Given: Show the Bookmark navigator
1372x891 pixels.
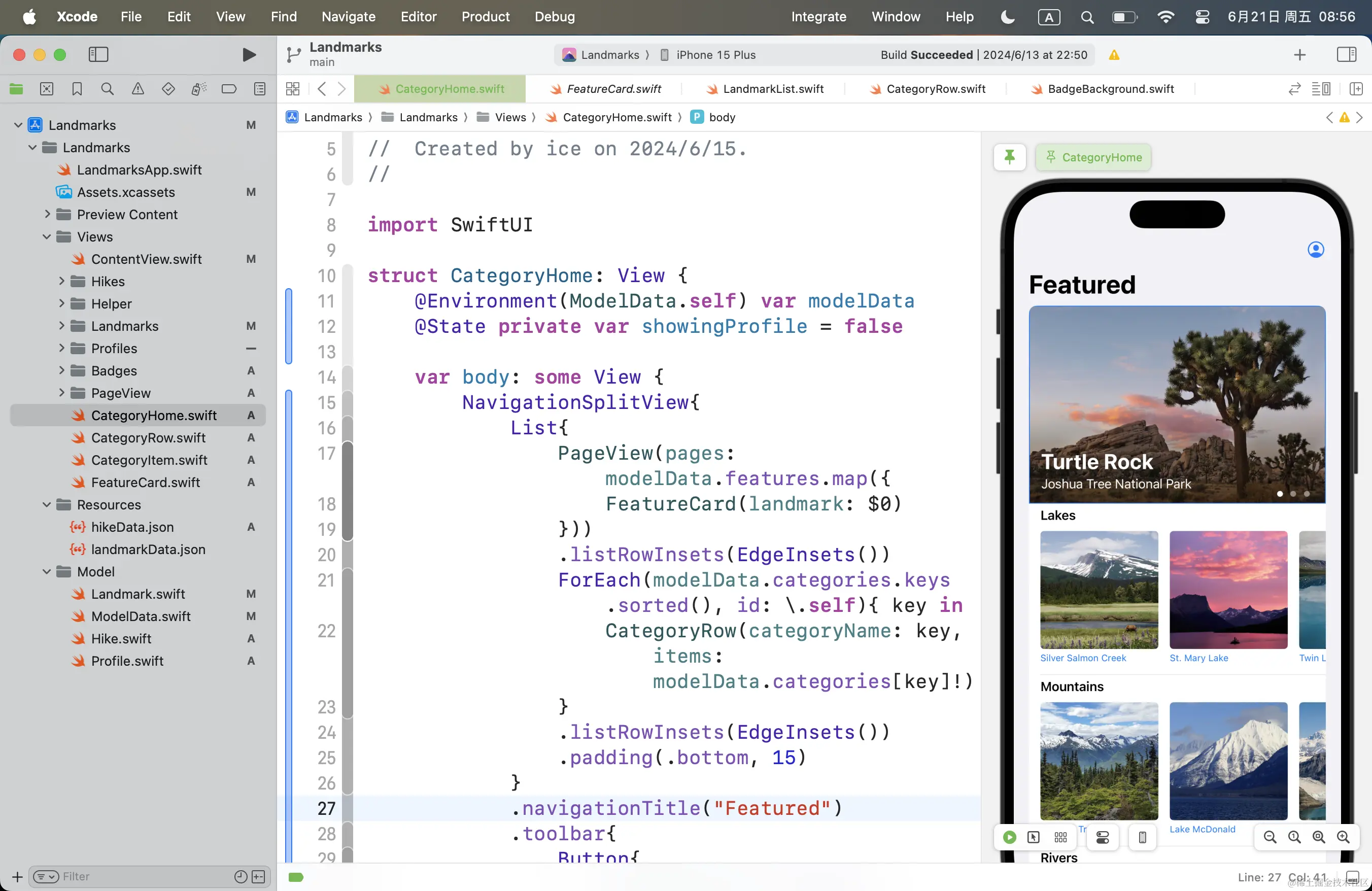Looking at the screenshot, I should point(77,89).
